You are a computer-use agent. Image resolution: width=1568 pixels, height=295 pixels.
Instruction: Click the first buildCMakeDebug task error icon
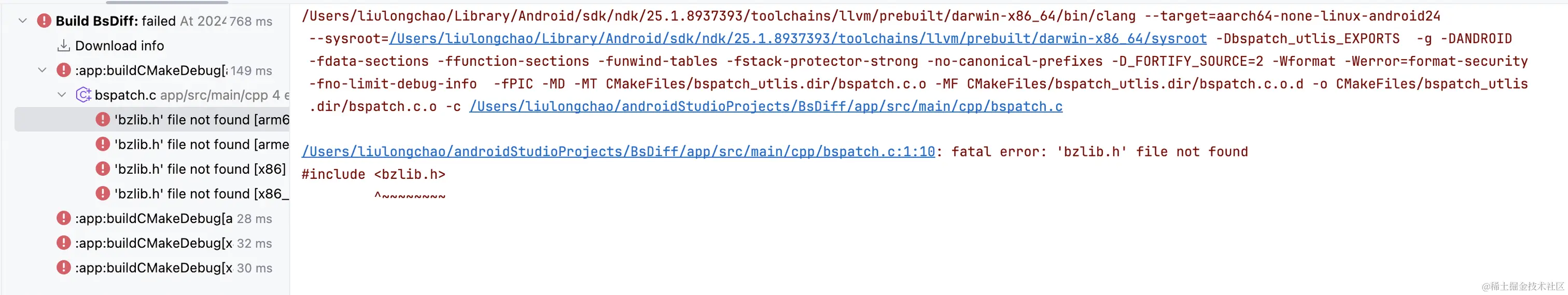coord(63,70)
